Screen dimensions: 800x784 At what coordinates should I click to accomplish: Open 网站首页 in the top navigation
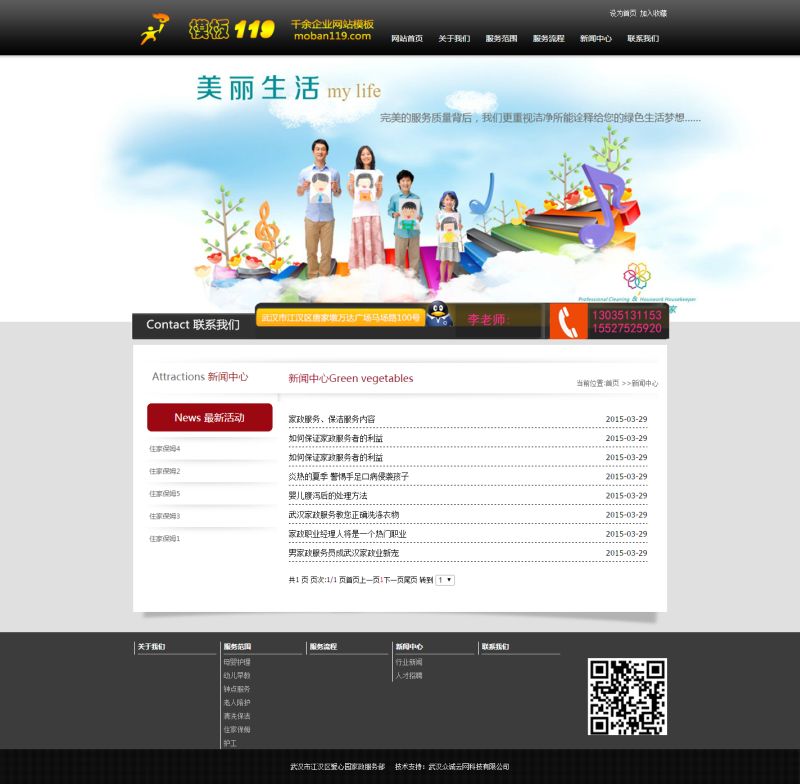pos(407,39)
